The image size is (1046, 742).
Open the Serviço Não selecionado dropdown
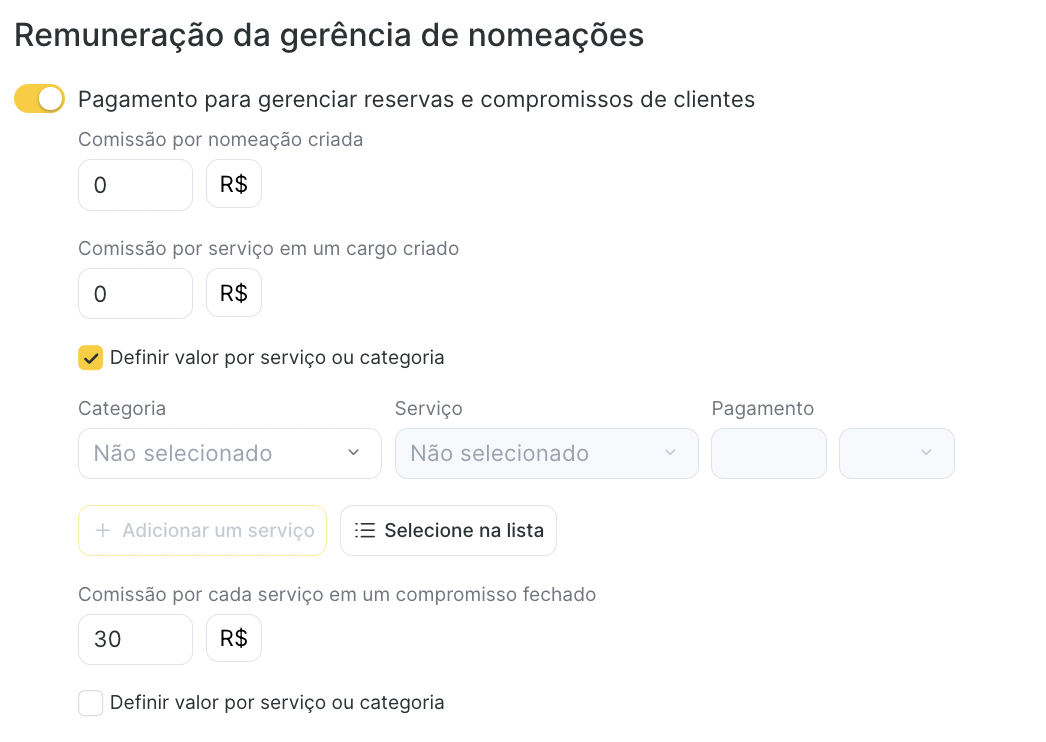point(546,453)
